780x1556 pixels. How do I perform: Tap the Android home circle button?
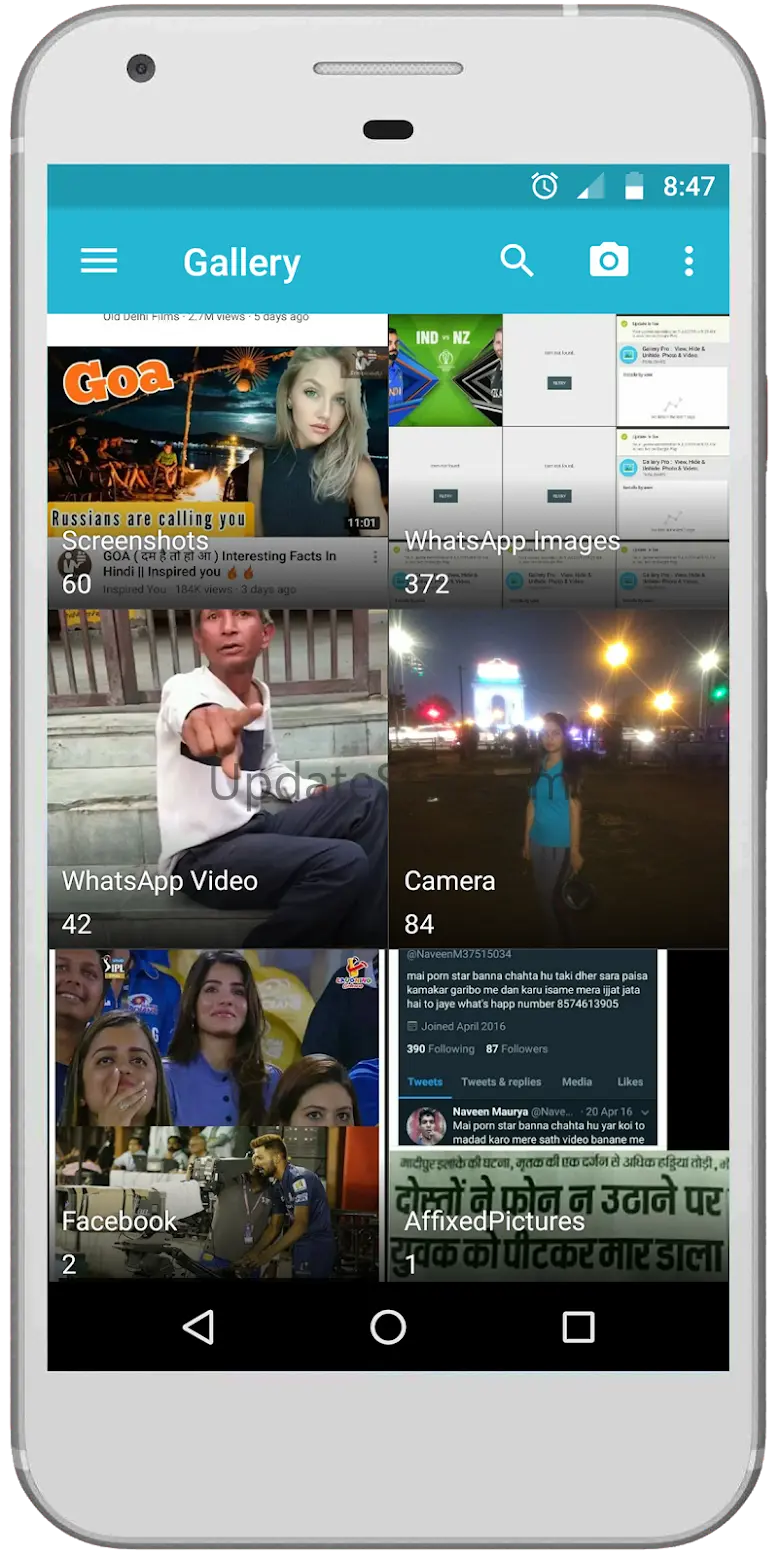388,1327
